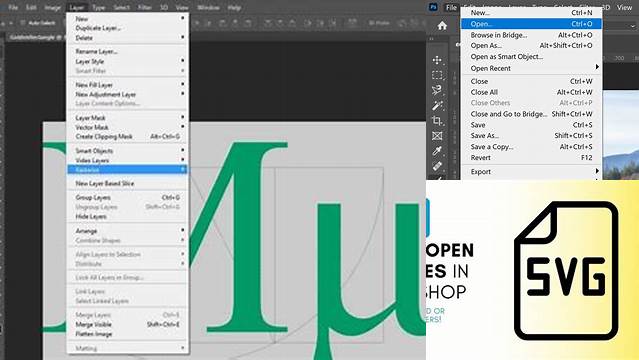Screen dimensions: 639x360
Task: Click File menu in right Photoshop window
Action: click(451, 7)
